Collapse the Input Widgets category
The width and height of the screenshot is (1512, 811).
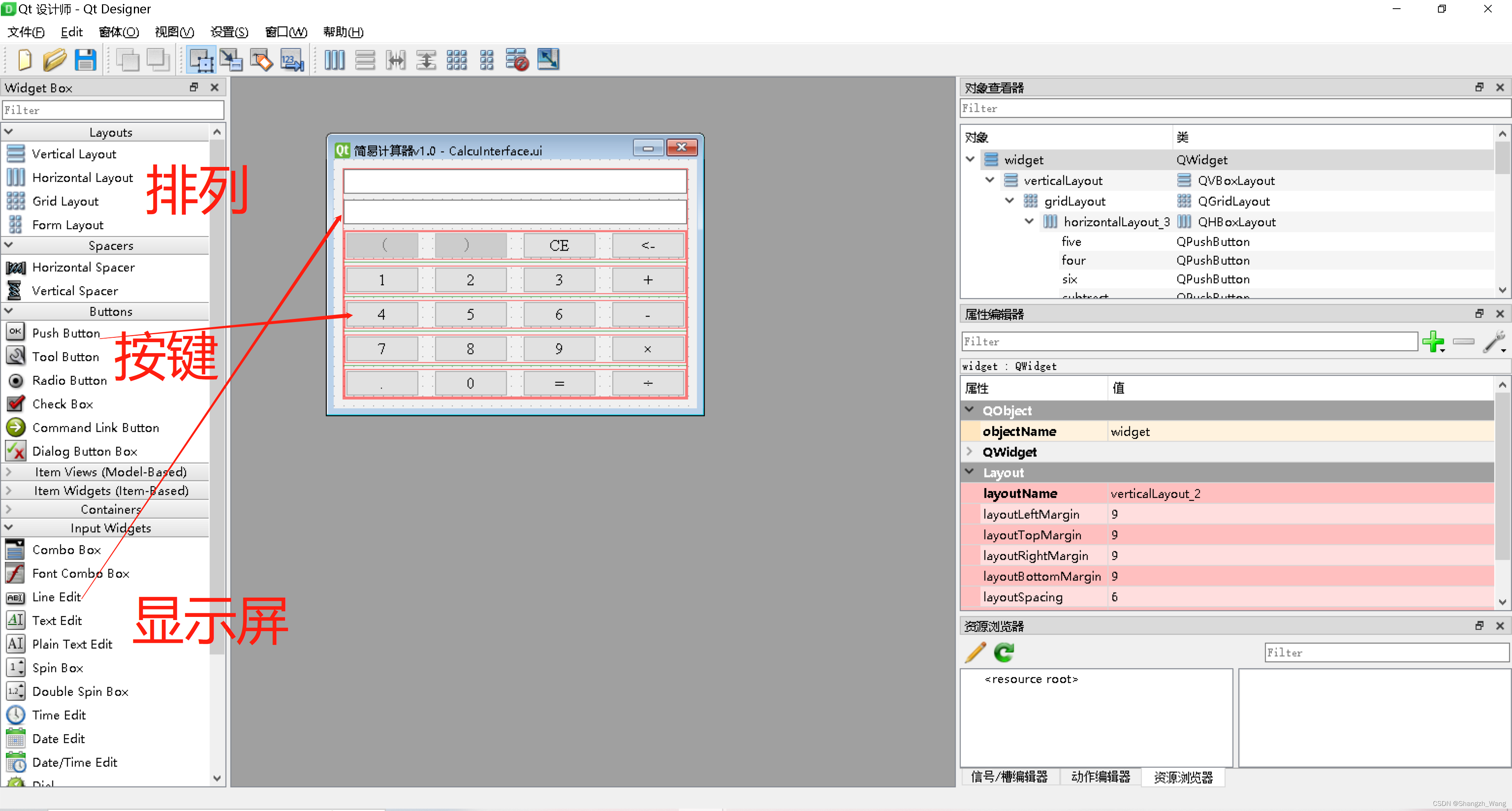point(9,528)
